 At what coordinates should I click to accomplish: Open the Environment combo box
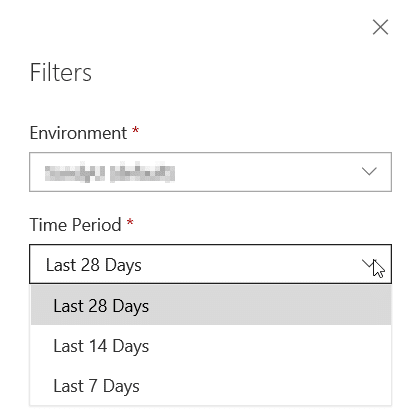pyautogui.click(x=210, y=172)
